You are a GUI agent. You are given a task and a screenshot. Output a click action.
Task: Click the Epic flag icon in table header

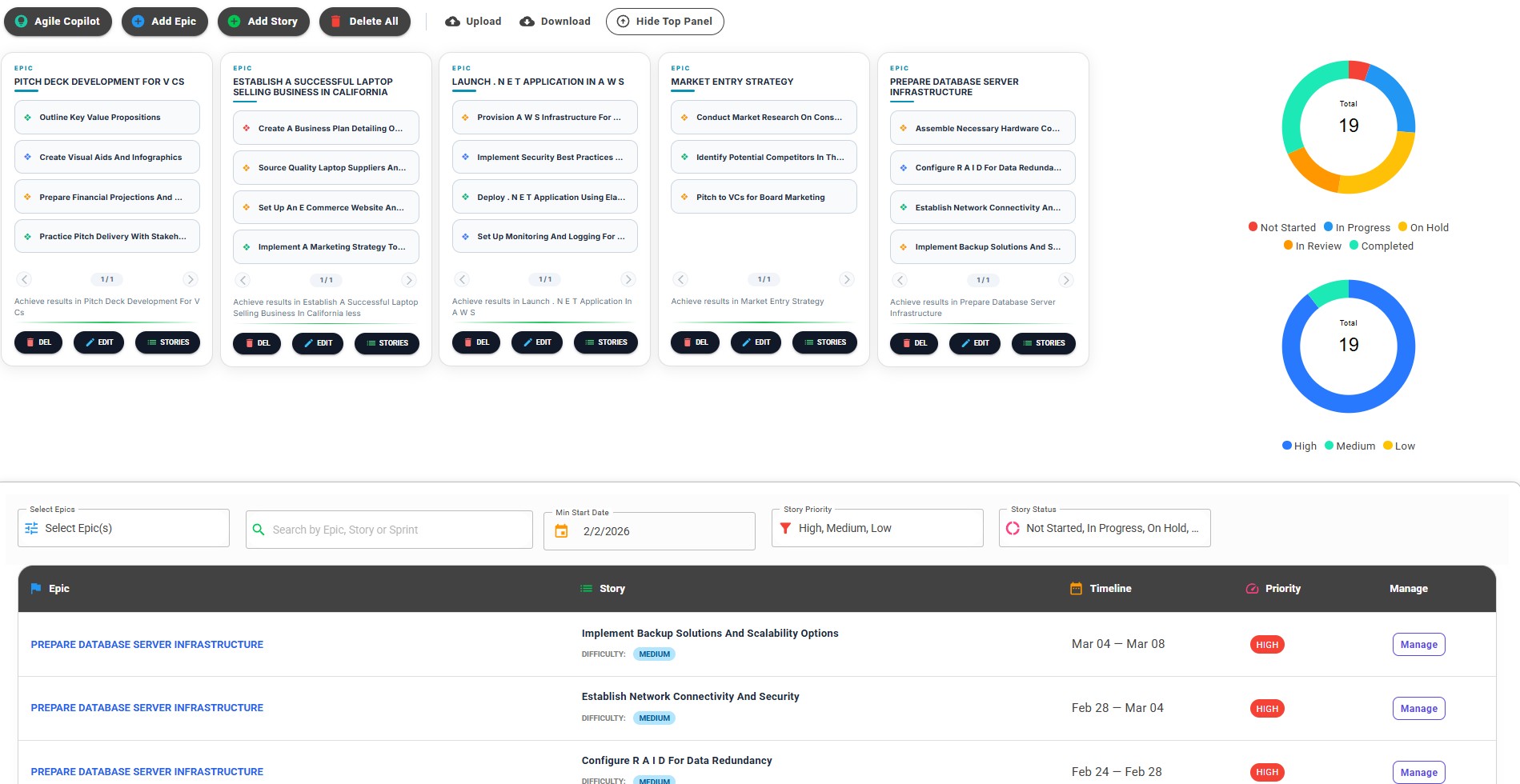(35, 588)
